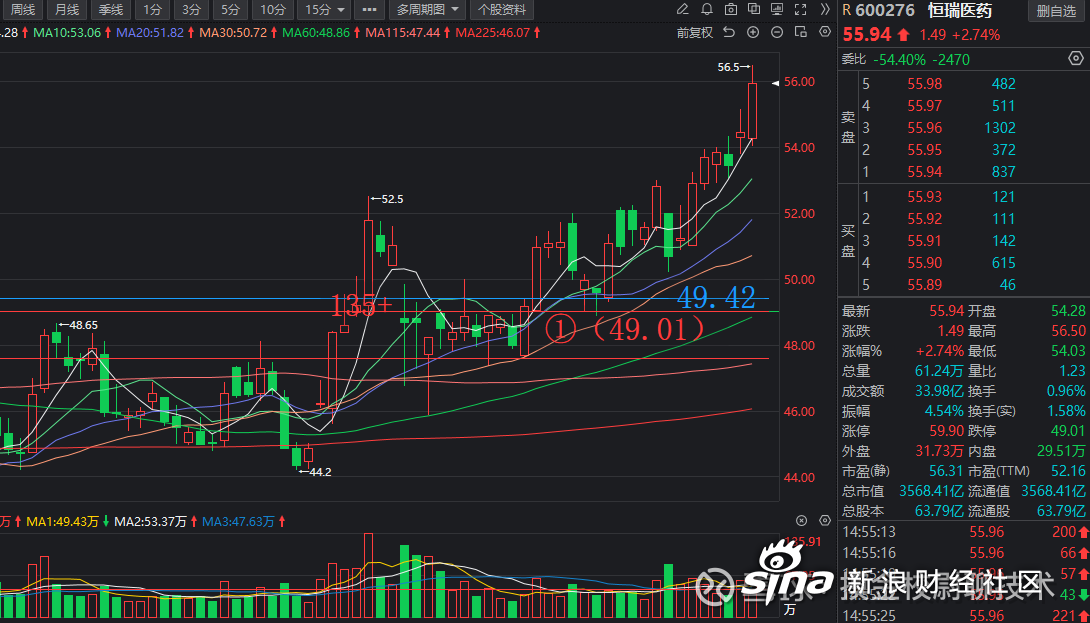Switch to 周线 weekly chart
Image resolution: width=1090 pixels, height=623 pixels.
(x=22, y=10)
